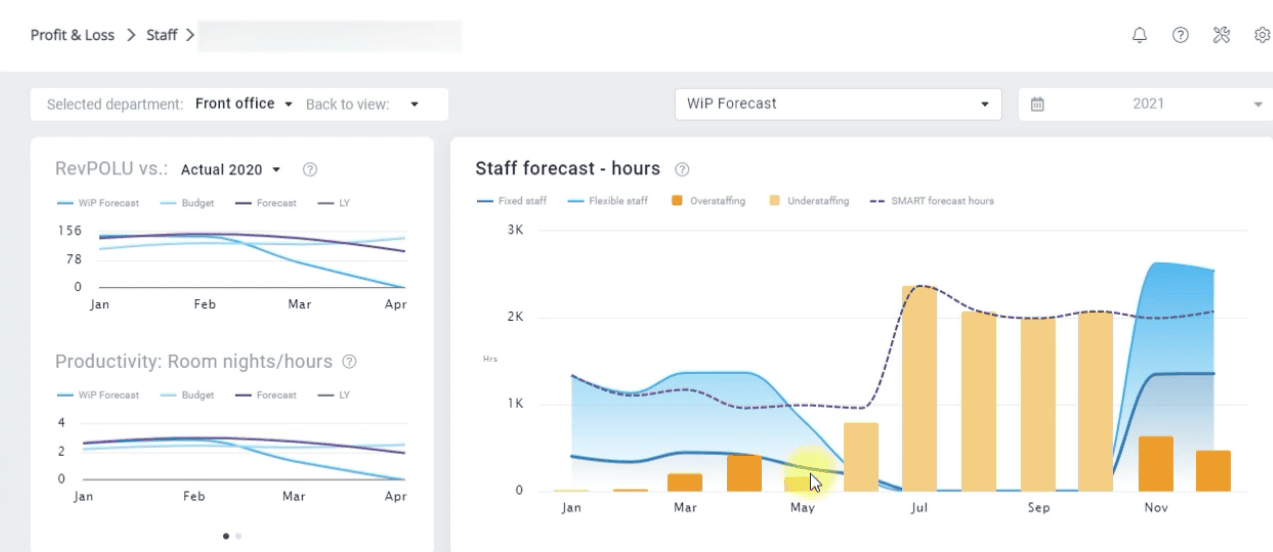Expand the Front office department dropdown
Screen dimensions: 1273x552
(244, 104)
